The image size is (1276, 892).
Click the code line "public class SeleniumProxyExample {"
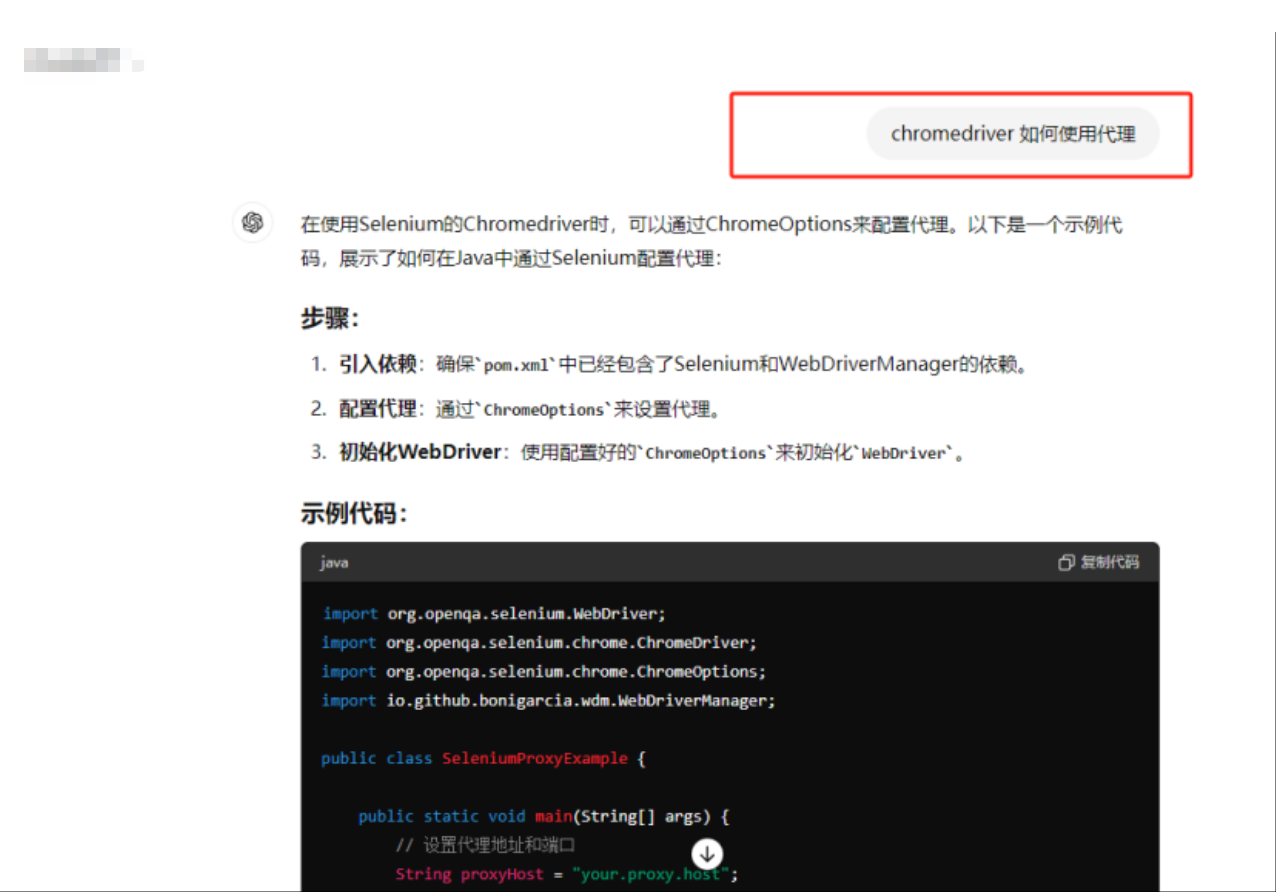point(484,758)
